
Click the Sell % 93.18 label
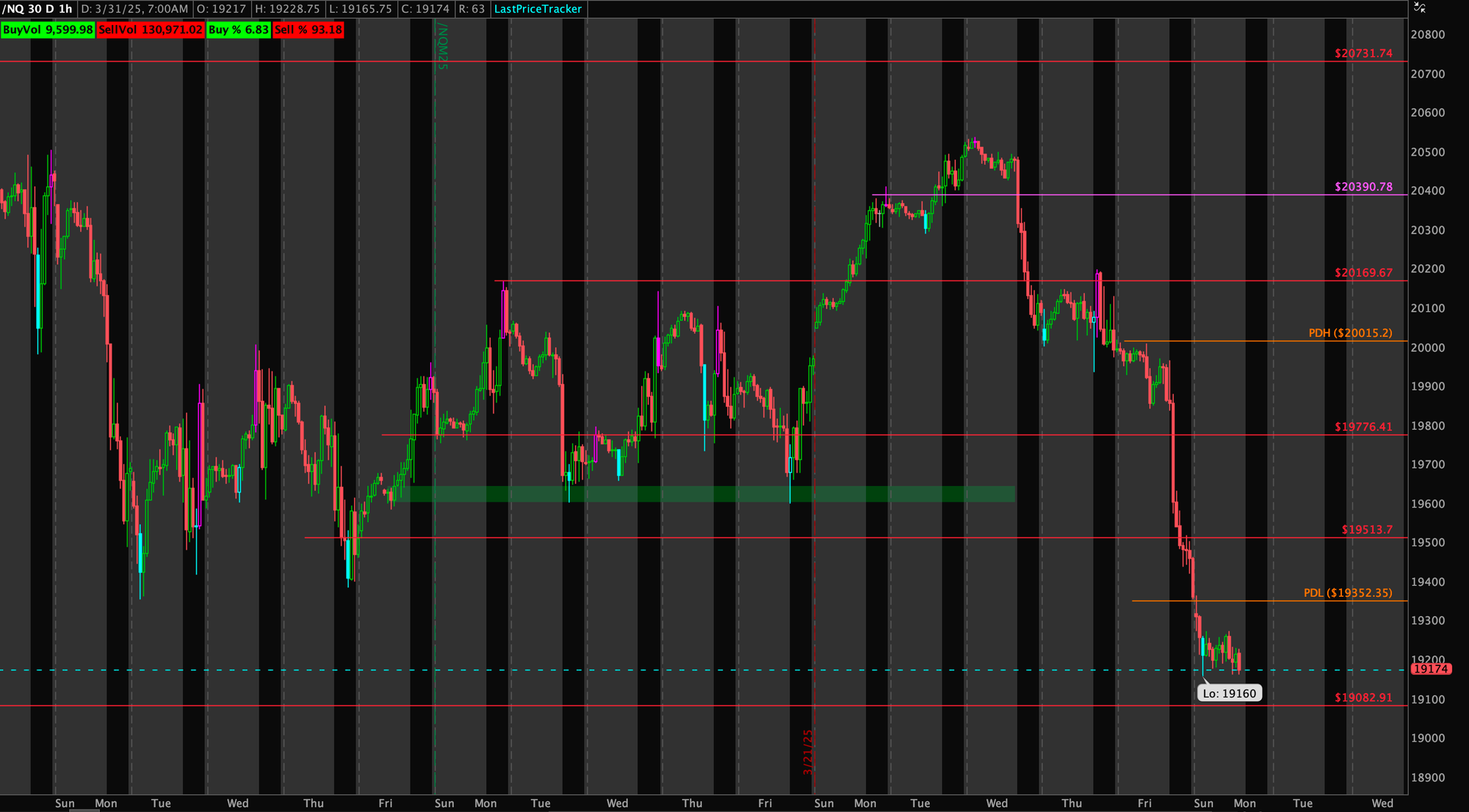308,30
